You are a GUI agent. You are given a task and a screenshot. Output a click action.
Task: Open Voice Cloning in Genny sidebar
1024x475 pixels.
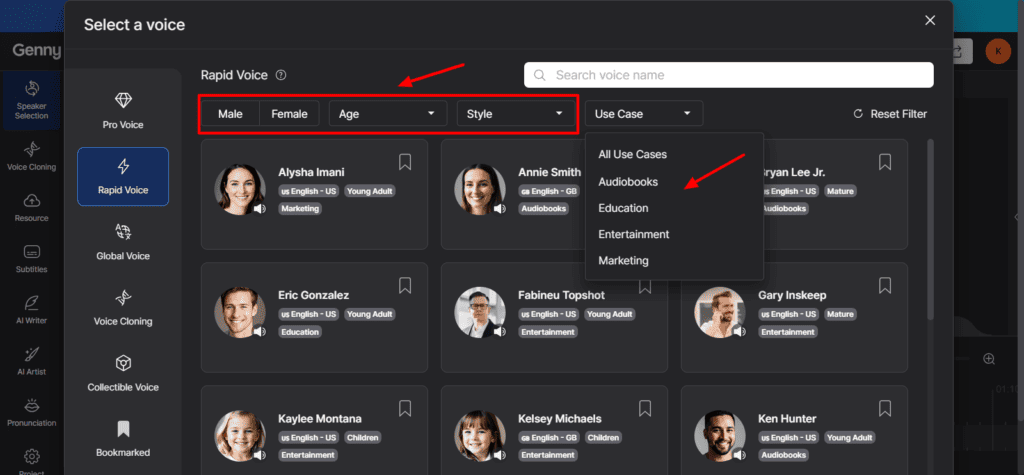click(31, 157)
